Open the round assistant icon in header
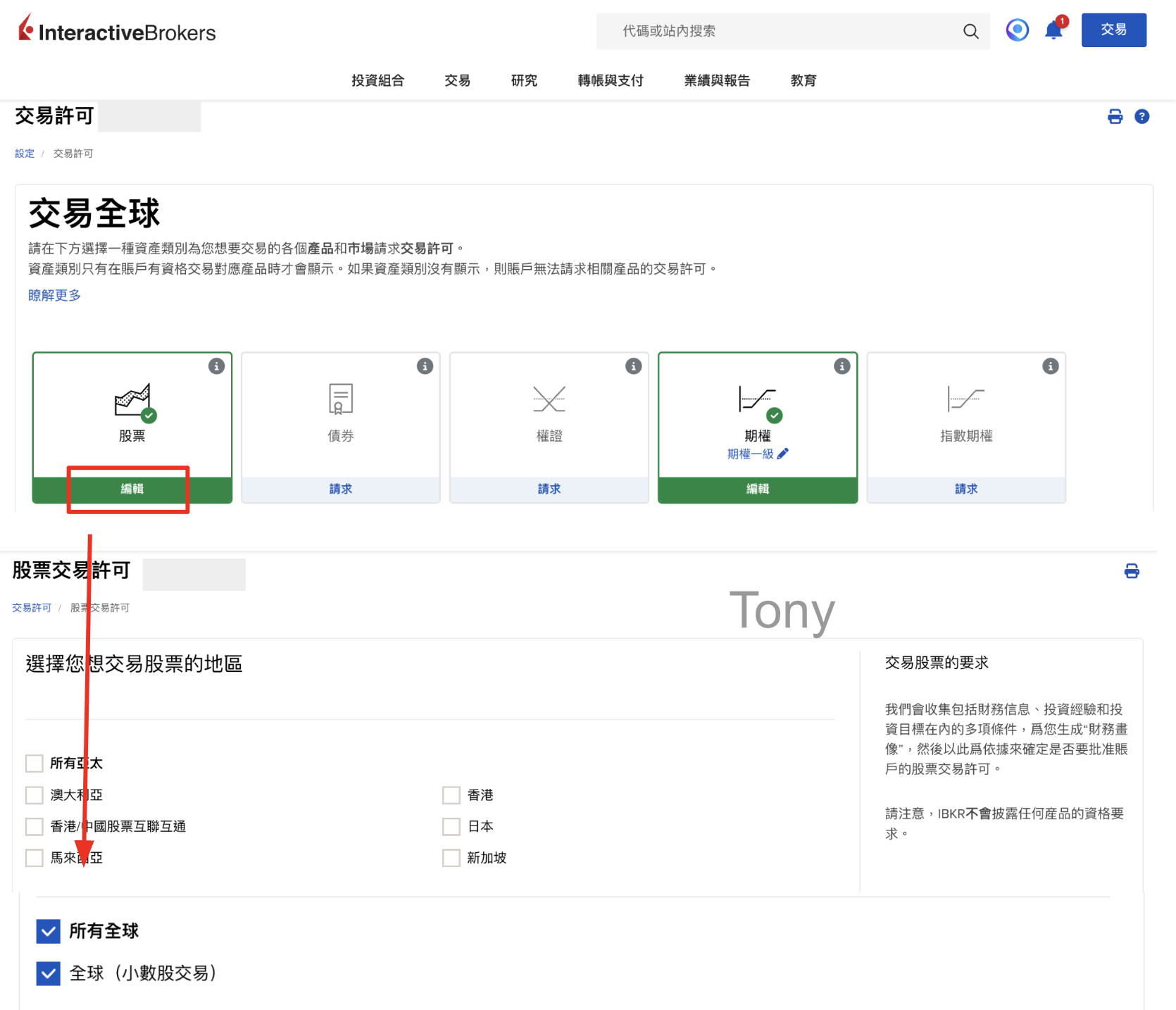 (x=1017, y=30)
